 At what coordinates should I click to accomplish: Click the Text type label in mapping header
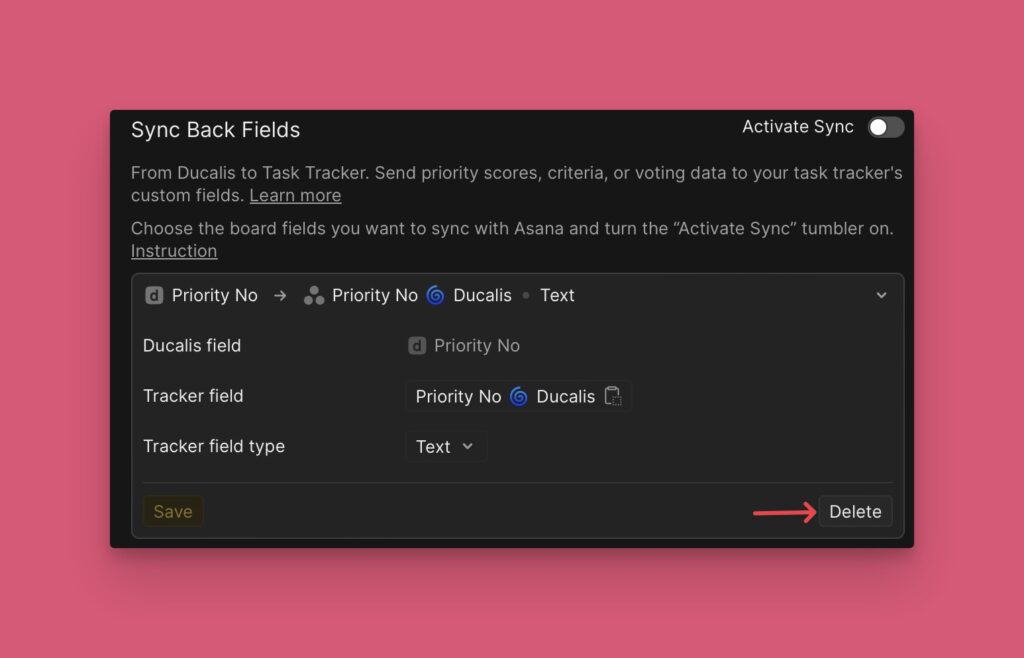[557, 295]
